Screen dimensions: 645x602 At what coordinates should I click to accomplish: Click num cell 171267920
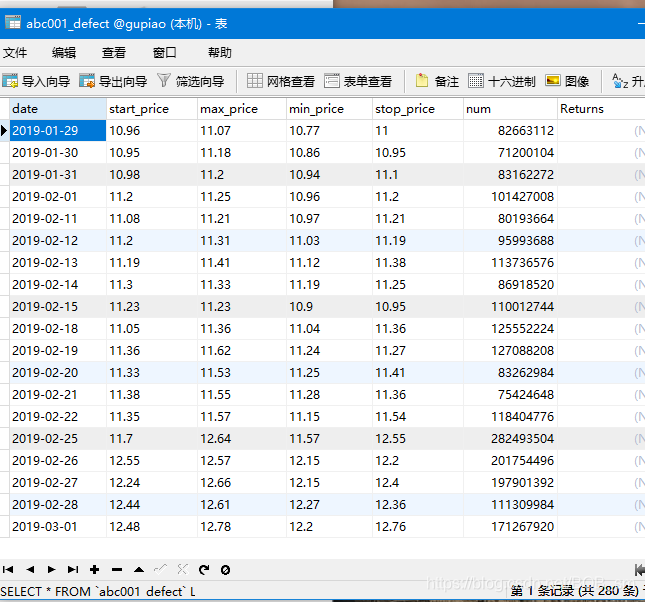coord(510,526)
